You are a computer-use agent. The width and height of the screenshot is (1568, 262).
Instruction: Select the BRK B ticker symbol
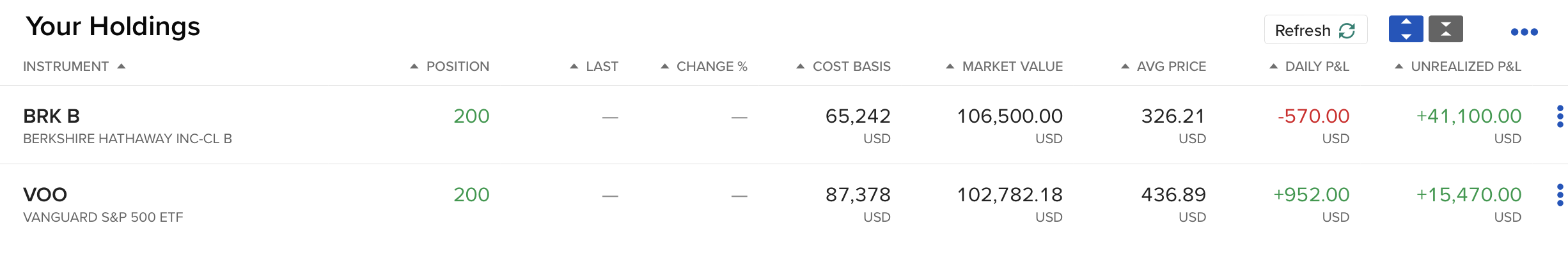(51, 116)
